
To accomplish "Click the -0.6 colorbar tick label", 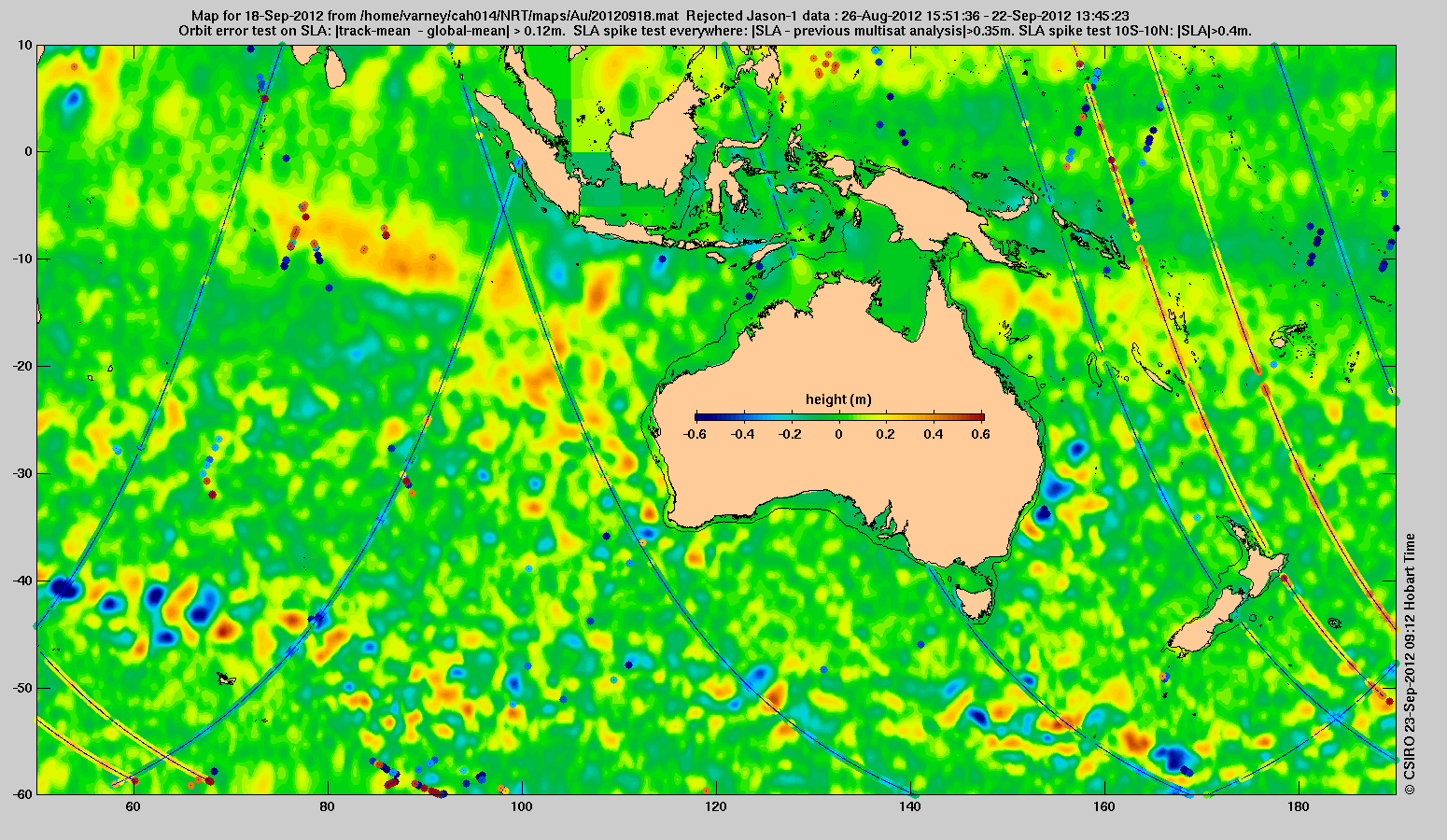I will tap(695, 434).
